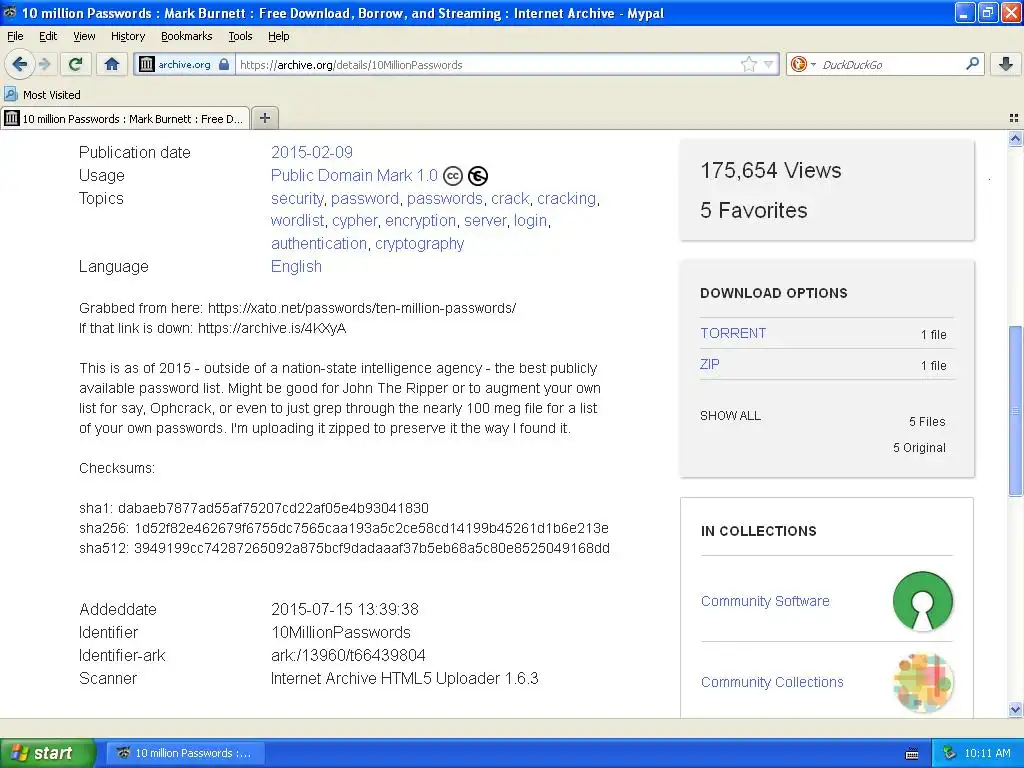Click the network tray icon near clock

(950, 753)
